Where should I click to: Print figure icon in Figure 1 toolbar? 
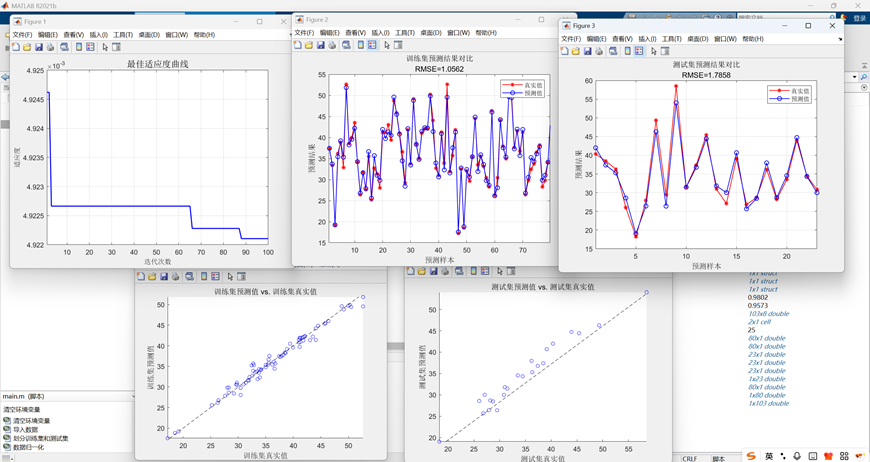(50, 47)
